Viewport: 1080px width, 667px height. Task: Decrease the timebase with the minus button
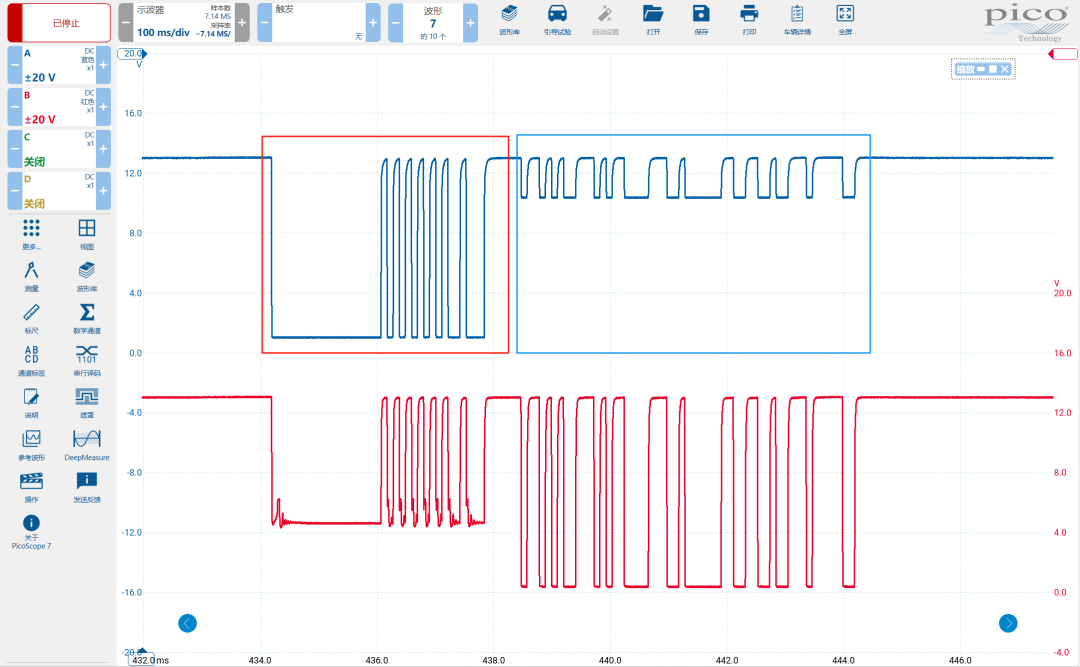[x=125, y=23]
